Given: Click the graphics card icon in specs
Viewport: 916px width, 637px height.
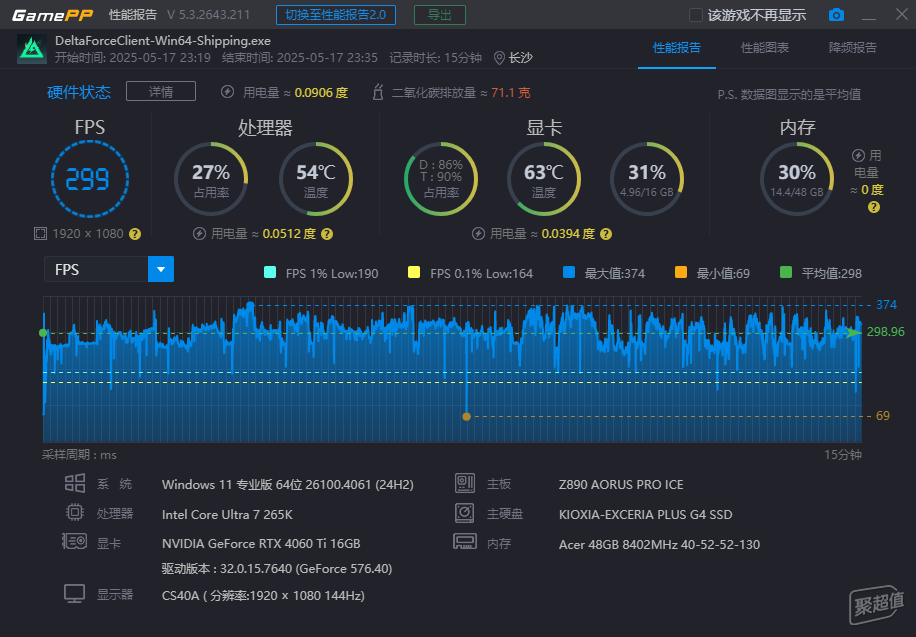Looking at the screenshot, I should click(75, 542).
